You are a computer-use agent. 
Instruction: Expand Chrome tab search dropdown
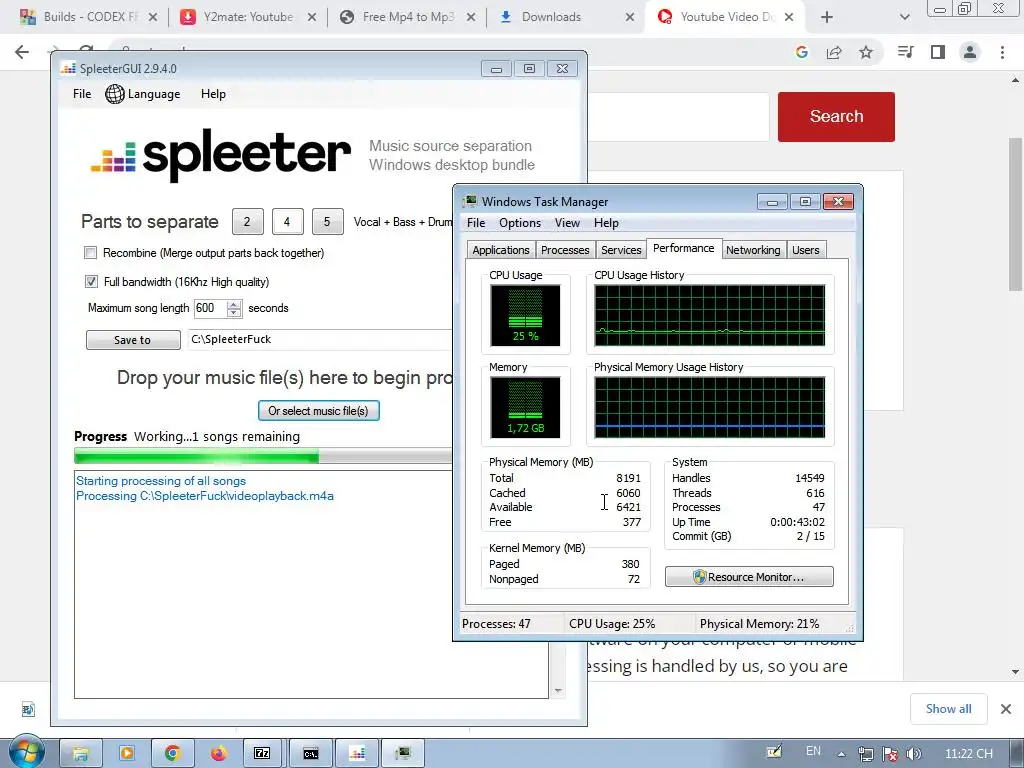(904, 17)
